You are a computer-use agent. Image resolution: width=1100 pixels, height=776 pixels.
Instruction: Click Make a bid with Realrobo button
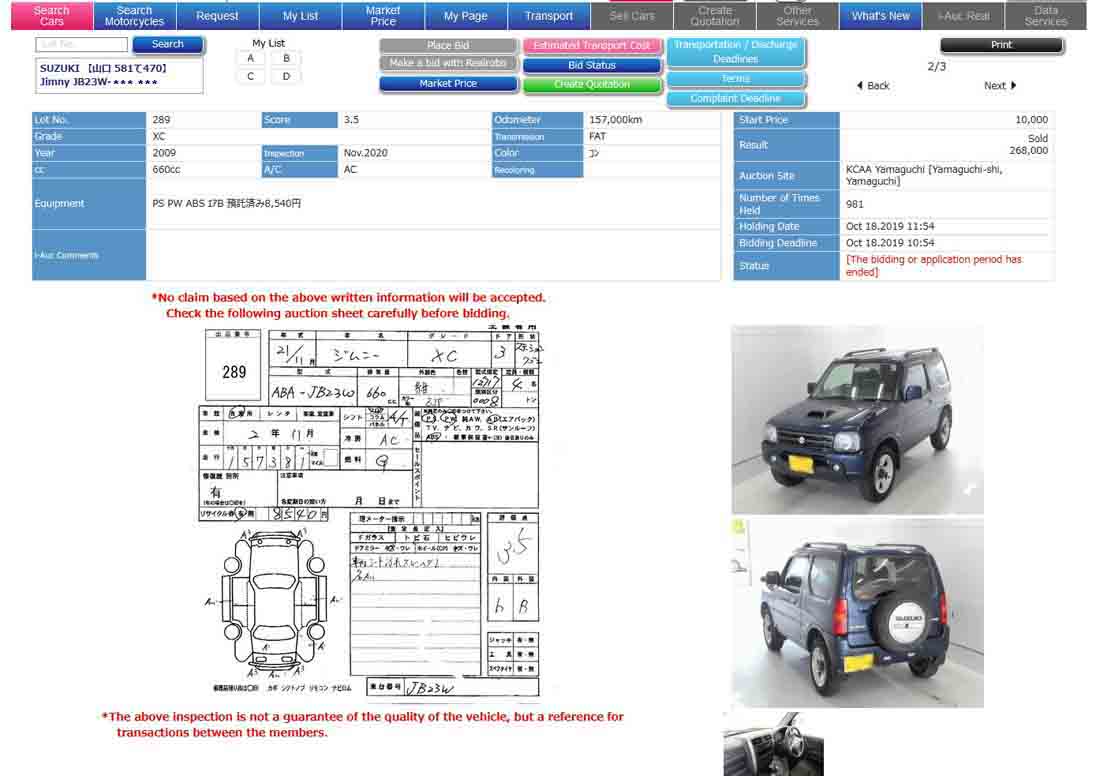pos(448,63)
